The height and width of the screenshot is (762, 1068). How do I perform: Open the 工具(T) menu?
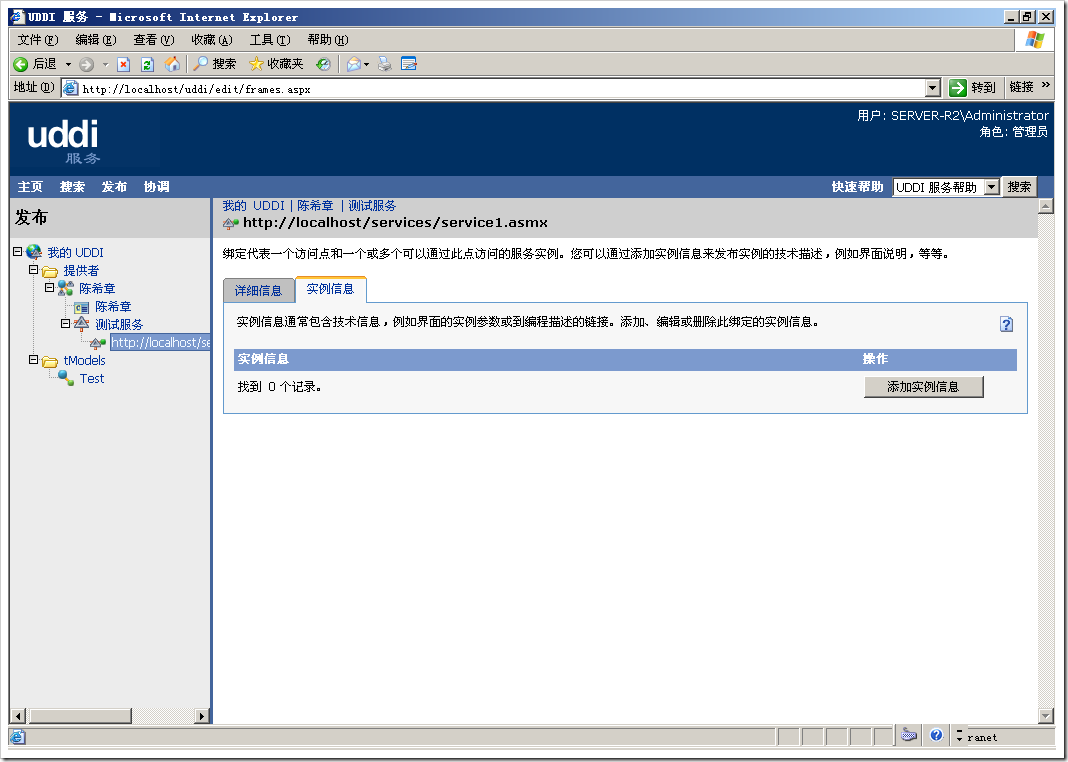click(x=270, y=39)
